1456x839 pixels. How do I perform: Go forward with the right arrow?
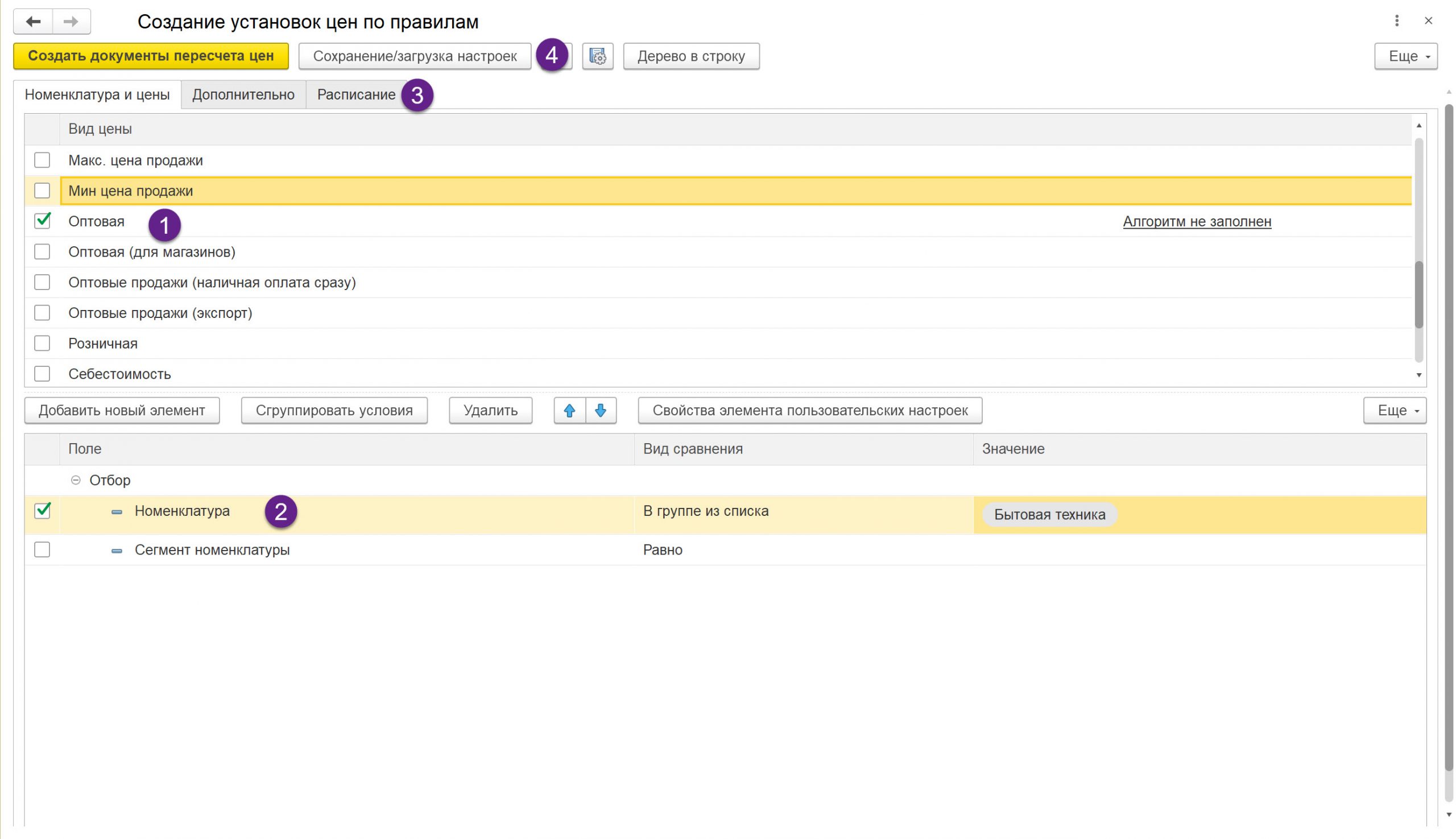72,21
